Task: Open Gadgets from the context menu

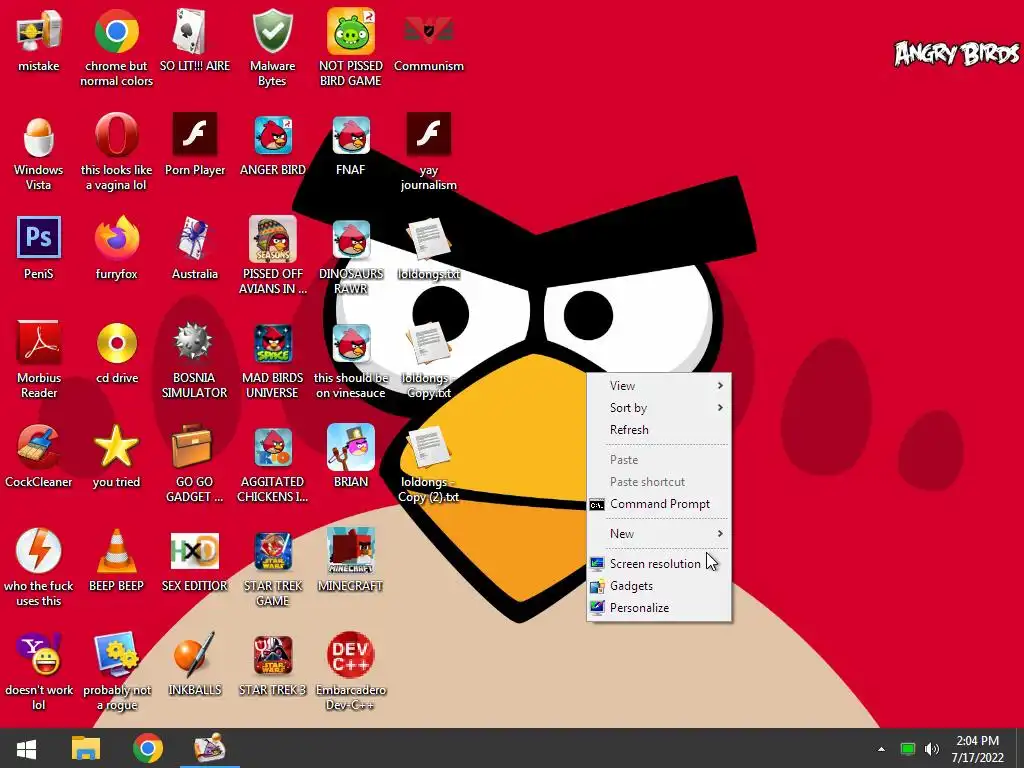Action: tap(659, 586)
